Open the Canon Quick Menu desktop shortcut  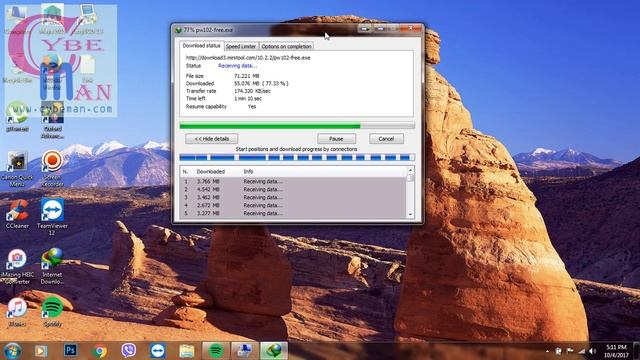tap(17, 169)
